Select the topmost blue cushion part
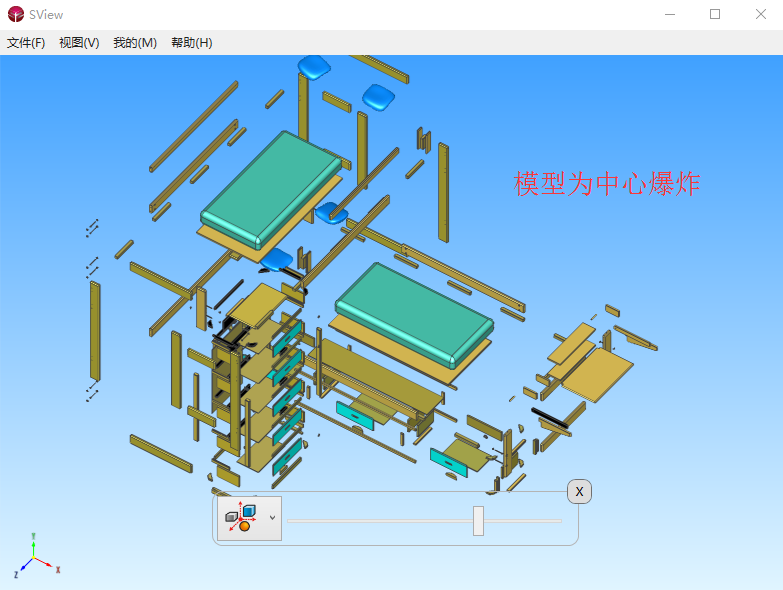 click(x=314, y=67)
